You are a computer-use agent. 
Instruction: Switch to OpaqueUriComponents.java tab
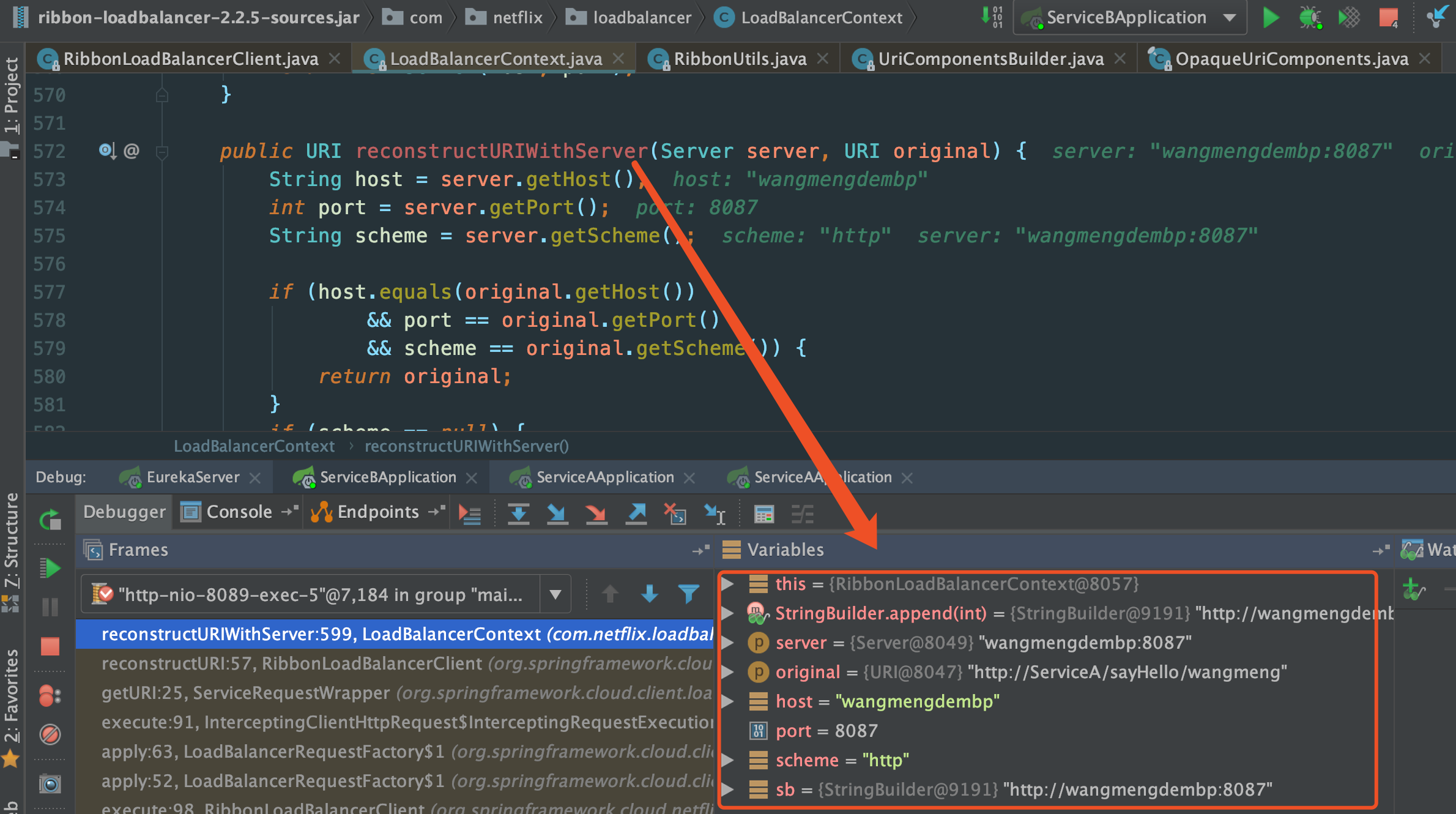click(1291, 59)
